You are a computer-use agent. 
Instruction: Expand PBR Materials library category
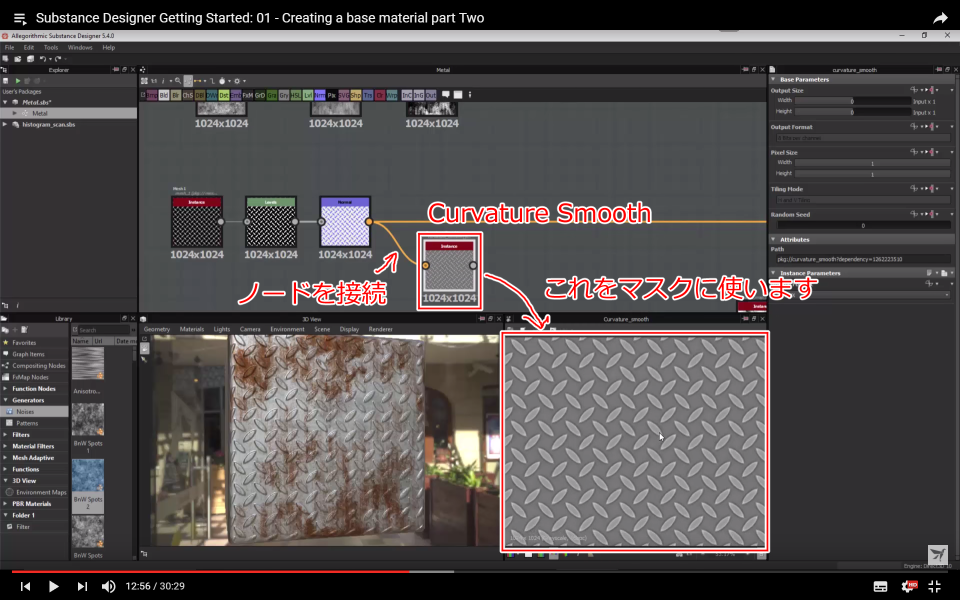(6, 504)
